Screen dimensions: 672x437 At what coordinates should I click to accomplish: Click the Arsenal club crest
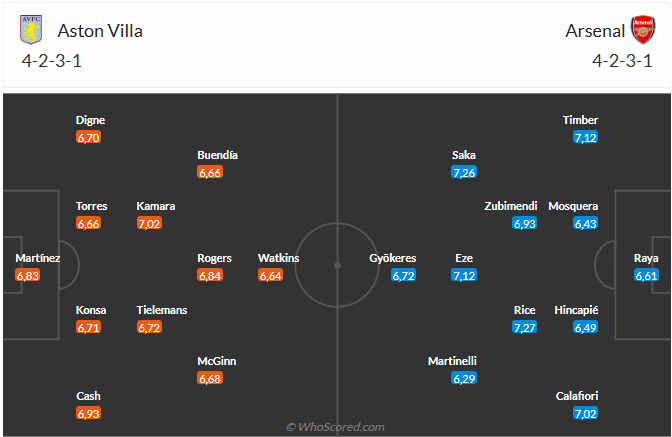coord(641,30)
